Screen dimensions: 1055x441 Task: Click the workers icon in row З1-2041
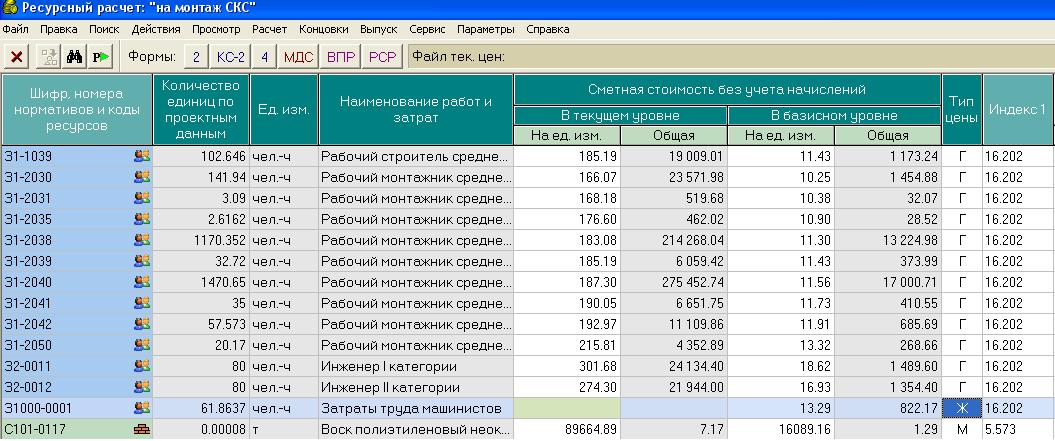click(x=142, y=303)
